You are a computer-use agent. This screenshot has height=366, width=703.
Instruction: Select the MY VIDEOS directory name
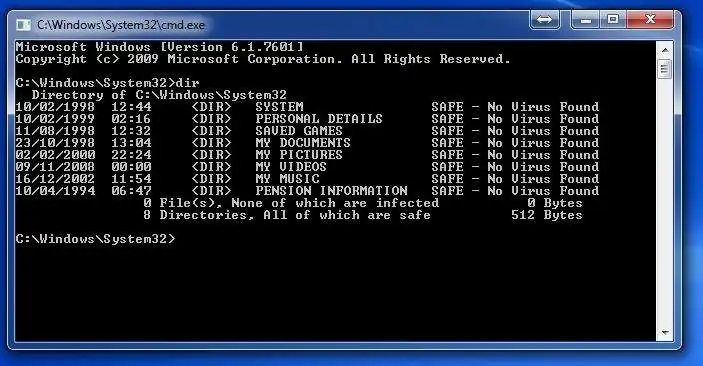[x=291, y=167]
